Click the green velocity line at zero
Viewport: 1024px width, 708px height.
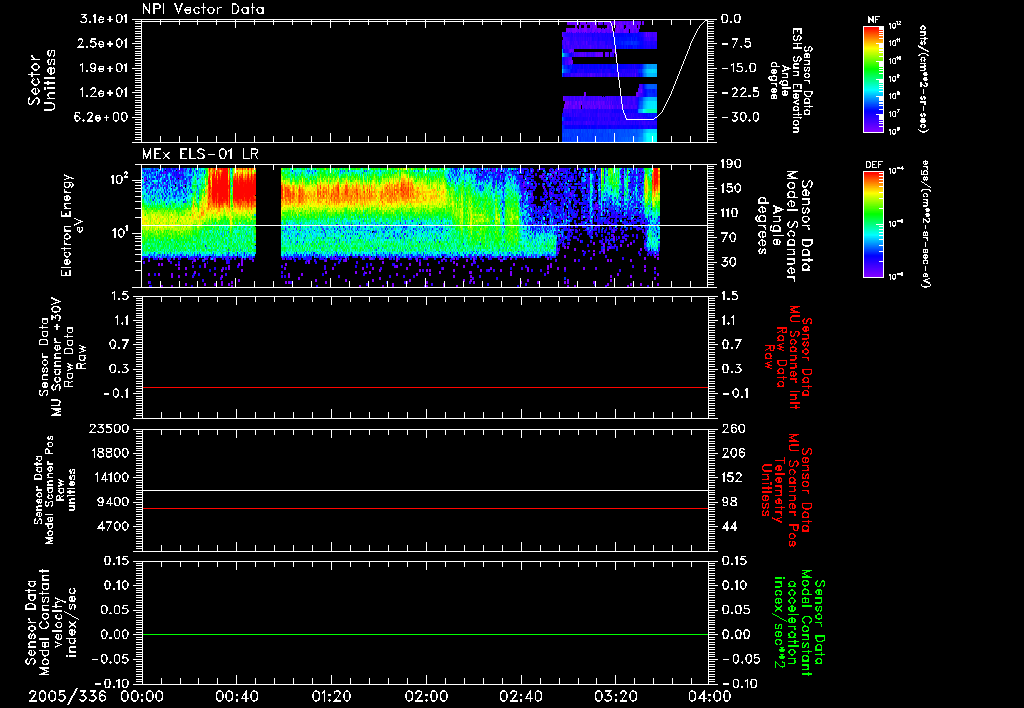tap(425, 634)
